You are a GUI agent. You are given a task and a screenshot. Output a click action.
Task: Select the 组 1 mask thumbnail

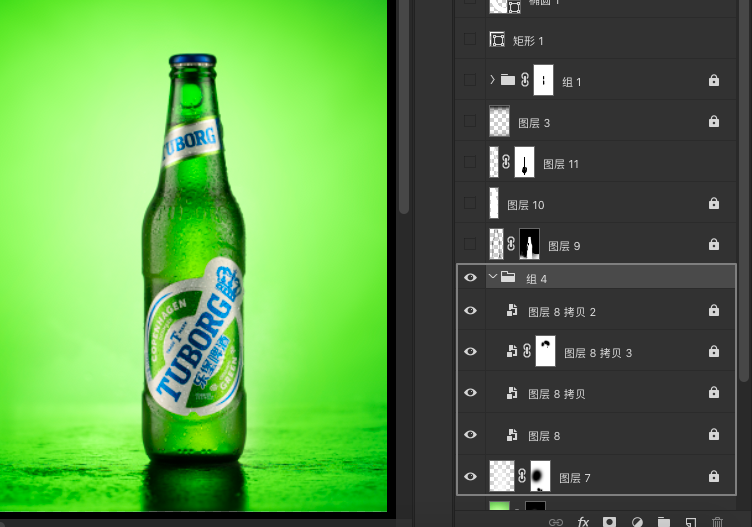(x=543, y=80)
